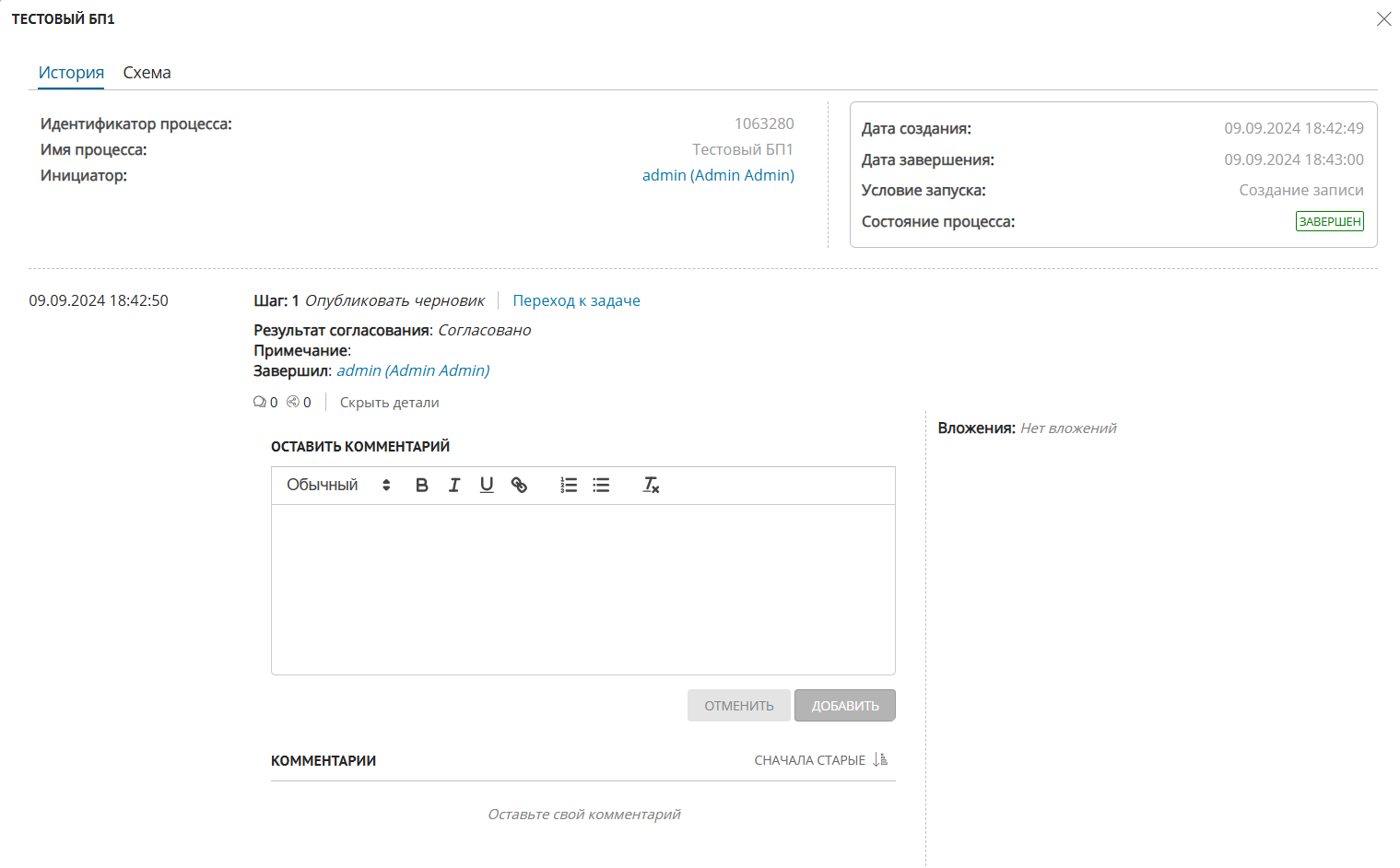Viewport: 1400px width, 868px height.
Task: Close the Тестовый БП1 dialog
Action: coord(1383,19)
